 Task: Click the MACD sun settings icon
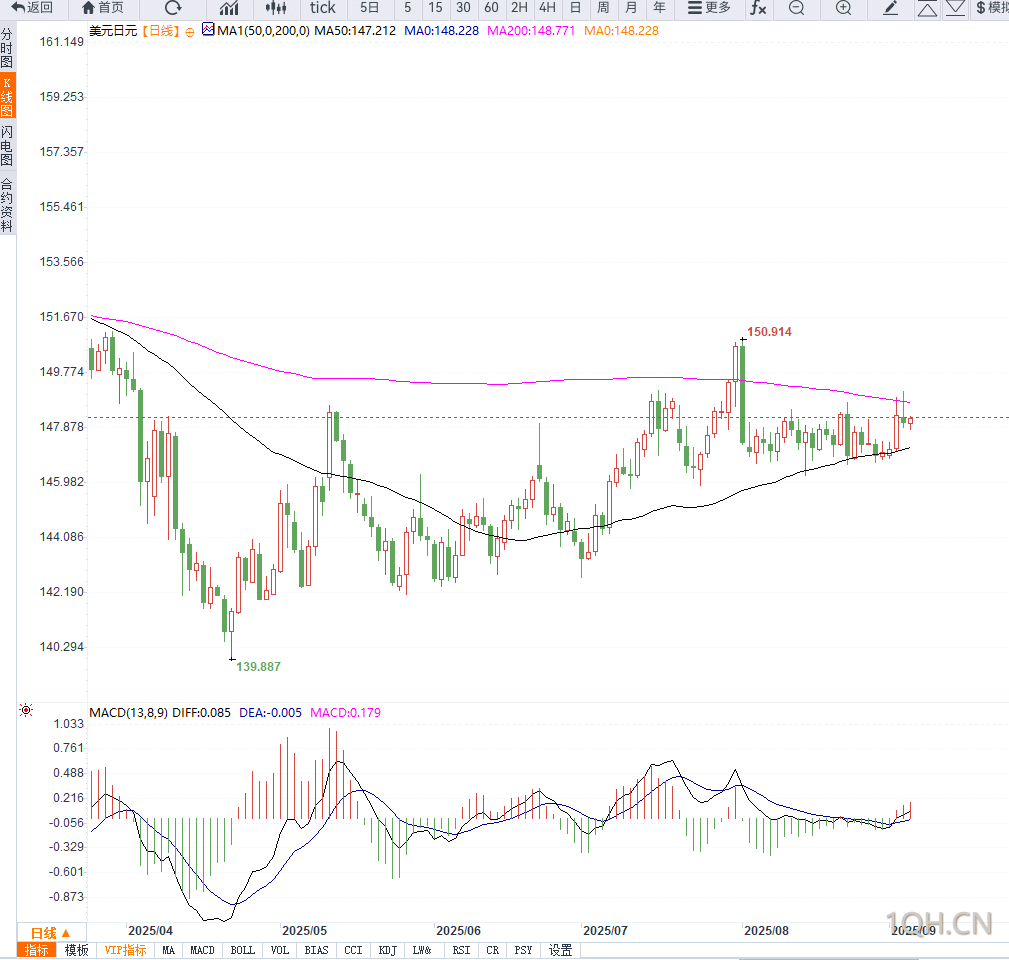(26, 710)
